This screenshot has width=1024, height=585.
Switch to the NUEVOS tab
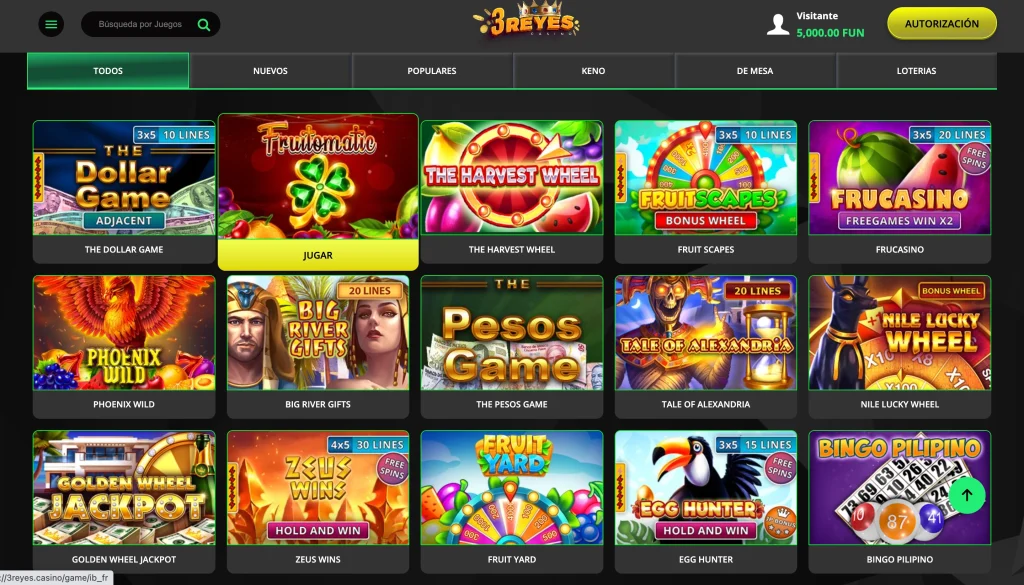tap(270, 71)
